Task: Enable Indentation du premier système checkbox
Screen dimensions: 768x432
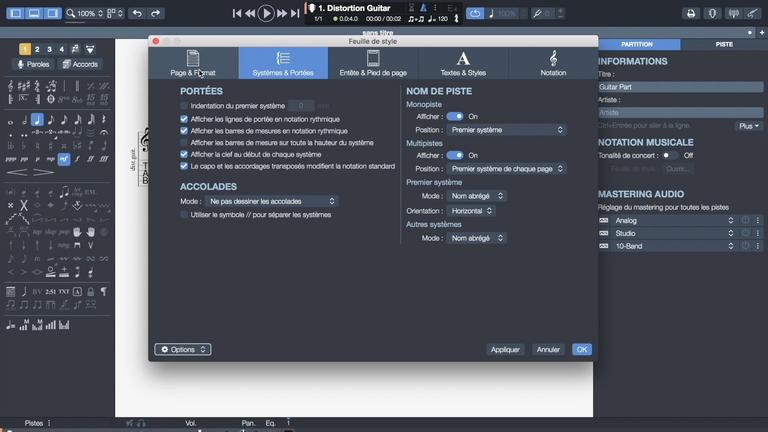Action: click(x=184, y=105)
